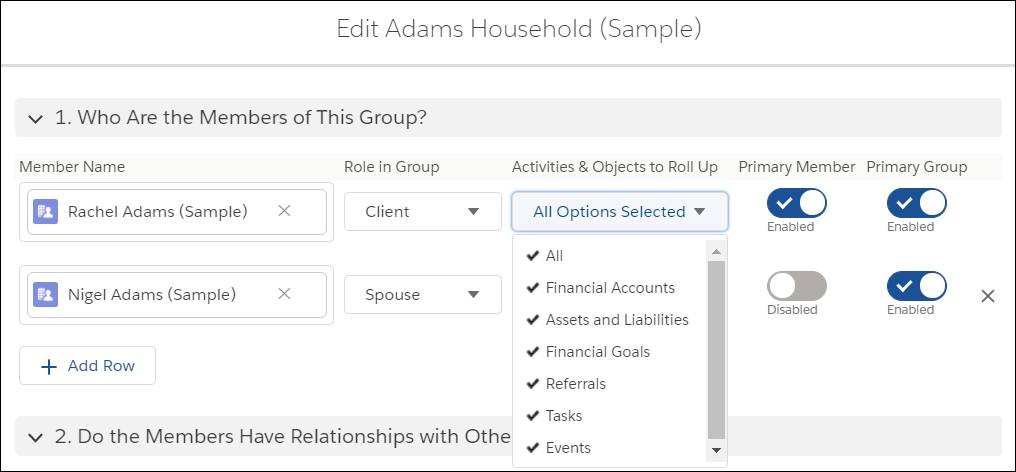The height and width of the screenshot is (472, 1016).
Task: Collapse section 1 Members of This Group
Action: pos(37,119)
